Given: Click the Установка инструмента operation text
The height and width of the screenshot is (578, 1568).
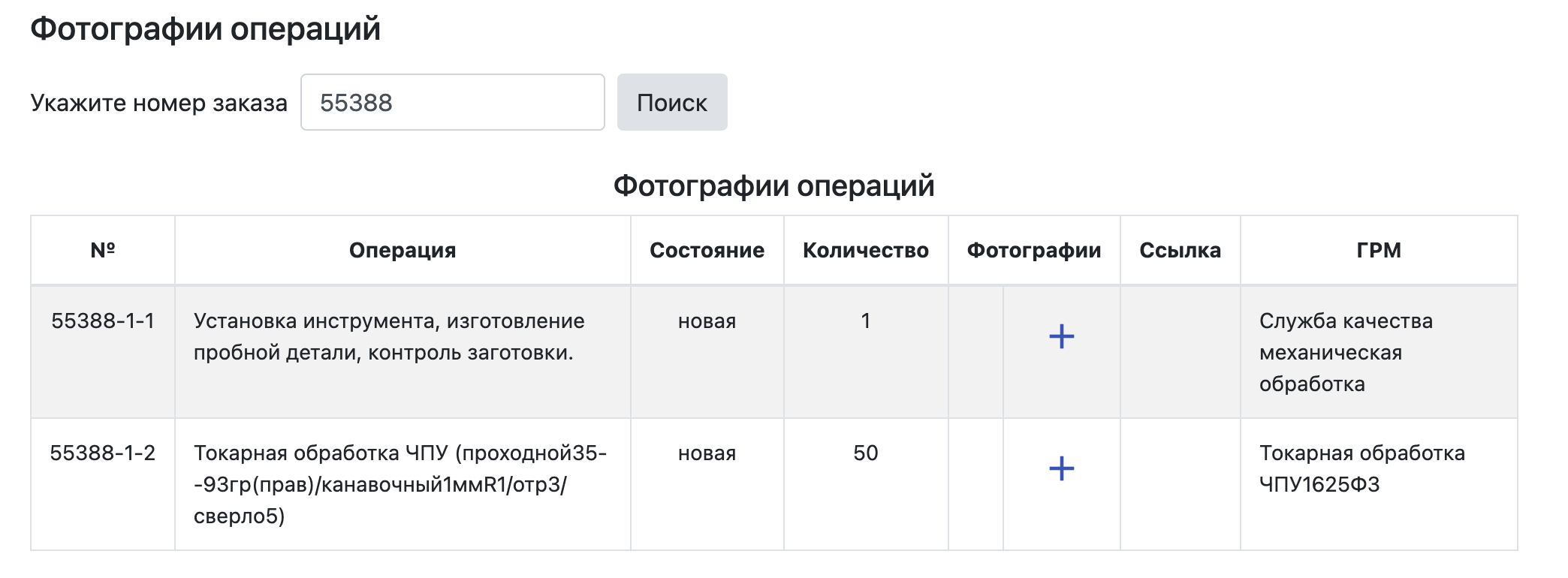Looking at the screenshot, I should coord(389,336).
